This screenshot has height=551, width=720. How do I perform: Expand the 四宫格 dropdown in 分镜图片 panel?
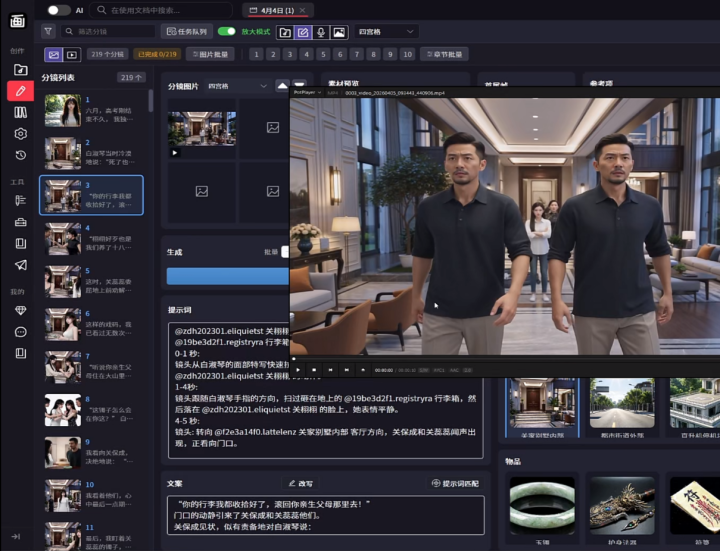[x=237, y=87]
